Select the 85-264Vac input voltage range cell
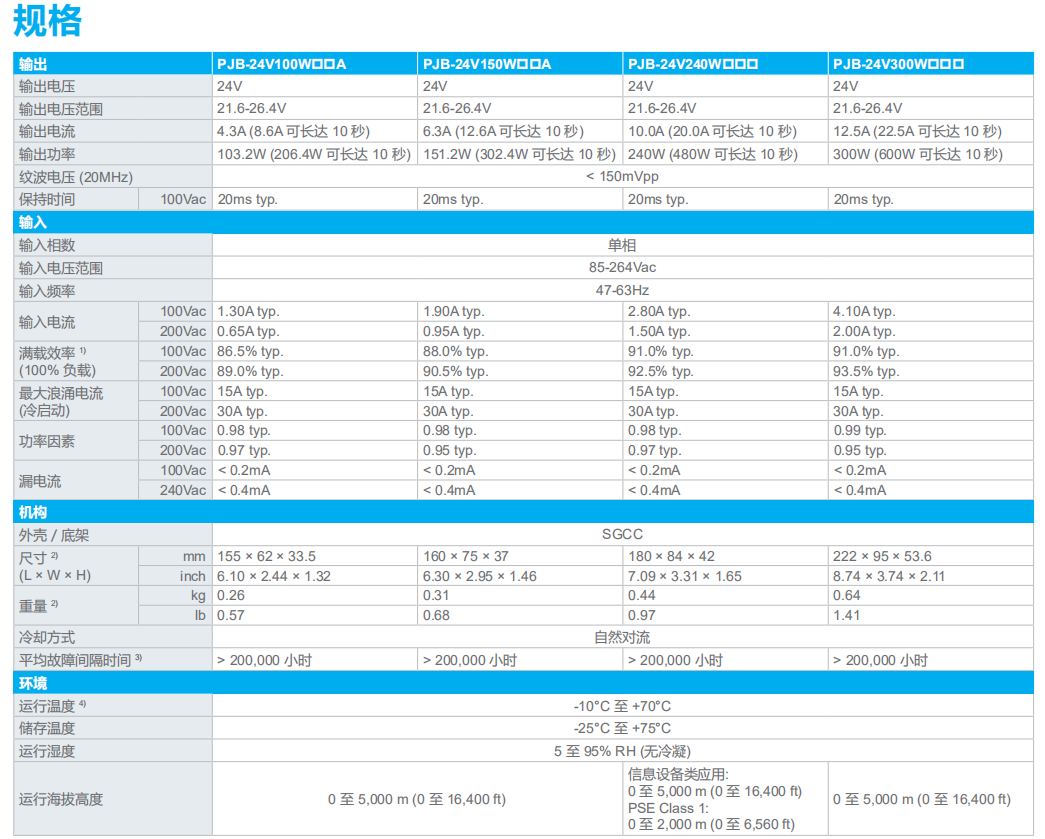Image resolution: width=1045 pixels, height=839 pixels. click(622, 267)
